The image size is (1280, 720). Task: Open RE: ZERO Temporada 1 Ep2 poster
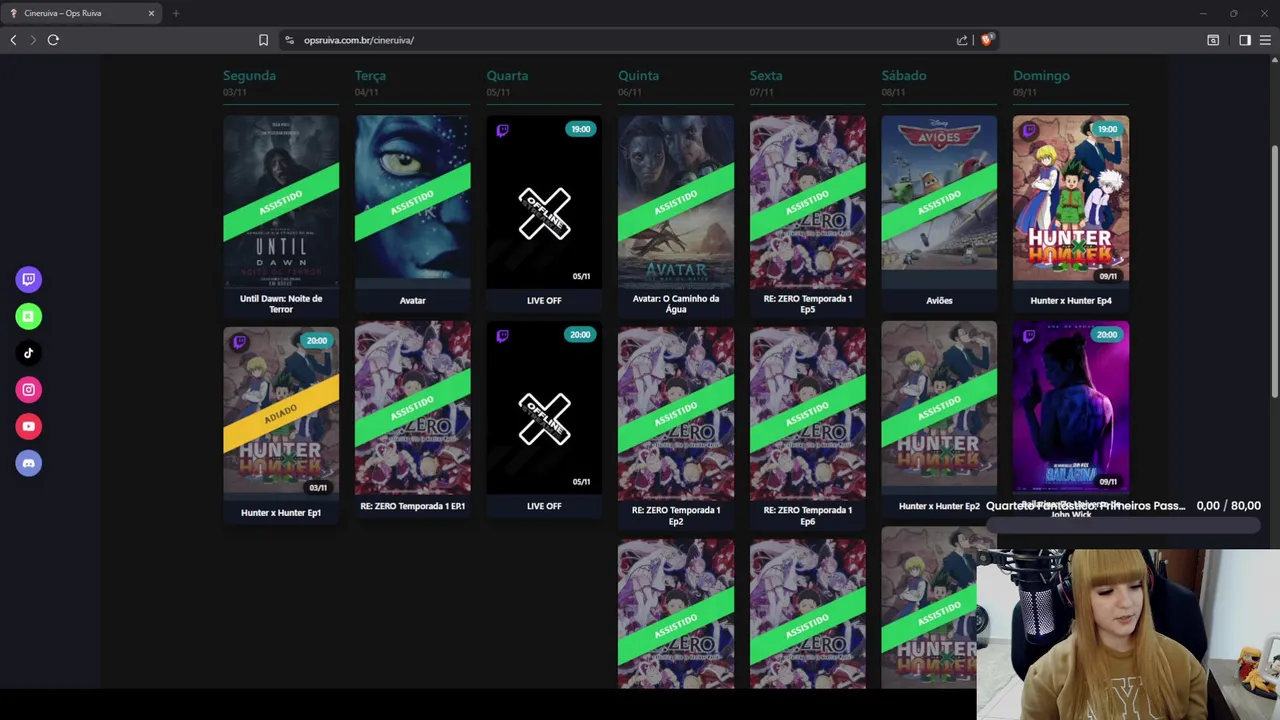[x=676, y=412]
